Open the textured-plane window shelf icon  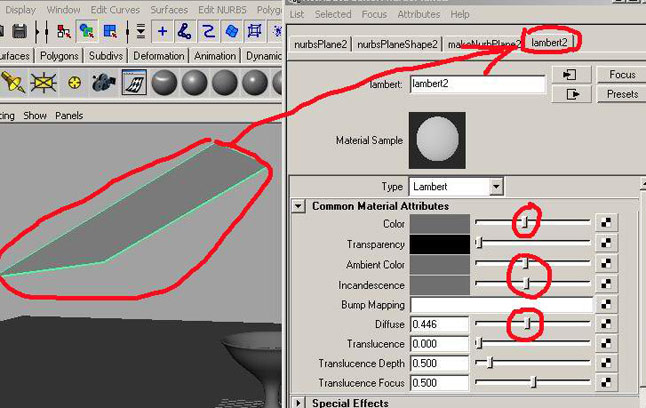[x=134, y=82]
